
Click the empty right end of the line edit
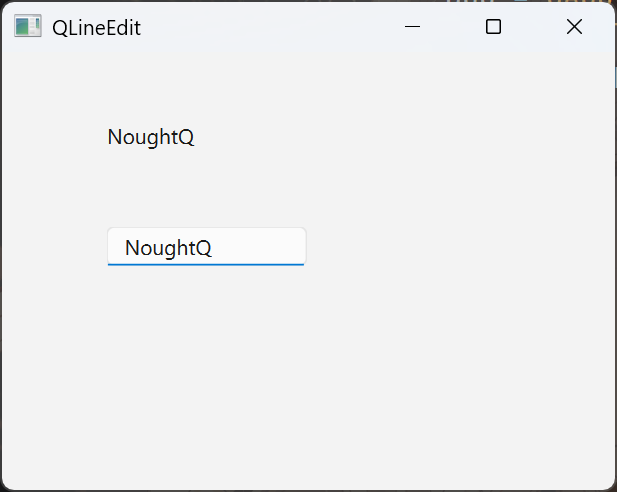coord(270,247)
